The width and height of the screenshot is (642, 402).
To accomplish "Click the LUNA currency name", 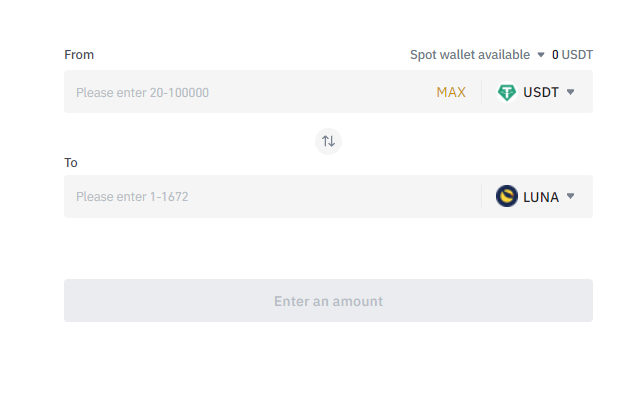I will [540, 197].
